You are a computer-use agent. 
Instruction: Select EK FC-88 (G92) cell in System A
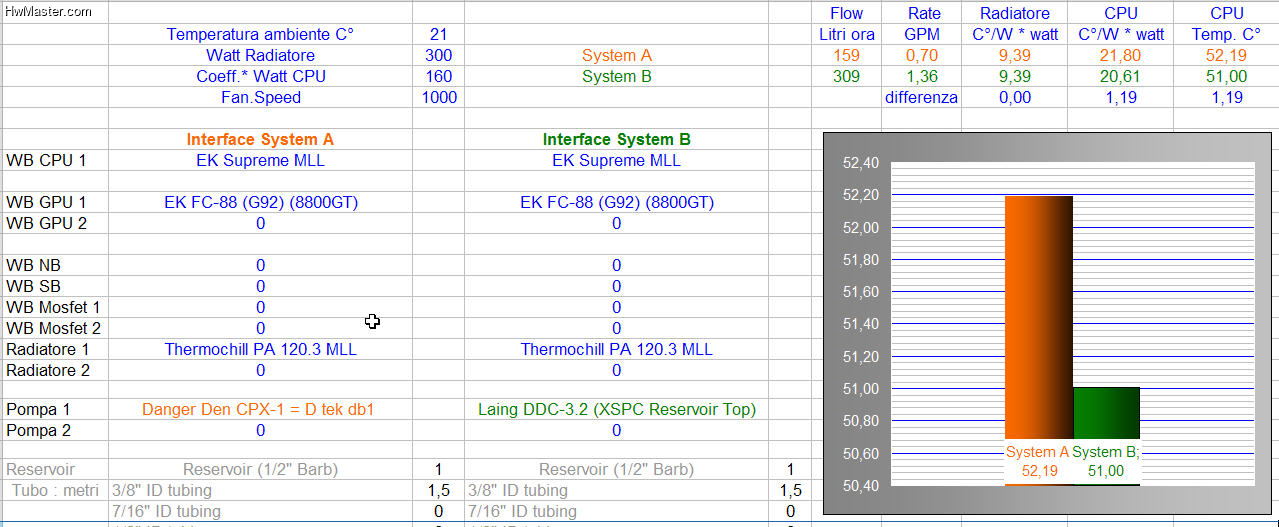[260, 202]
